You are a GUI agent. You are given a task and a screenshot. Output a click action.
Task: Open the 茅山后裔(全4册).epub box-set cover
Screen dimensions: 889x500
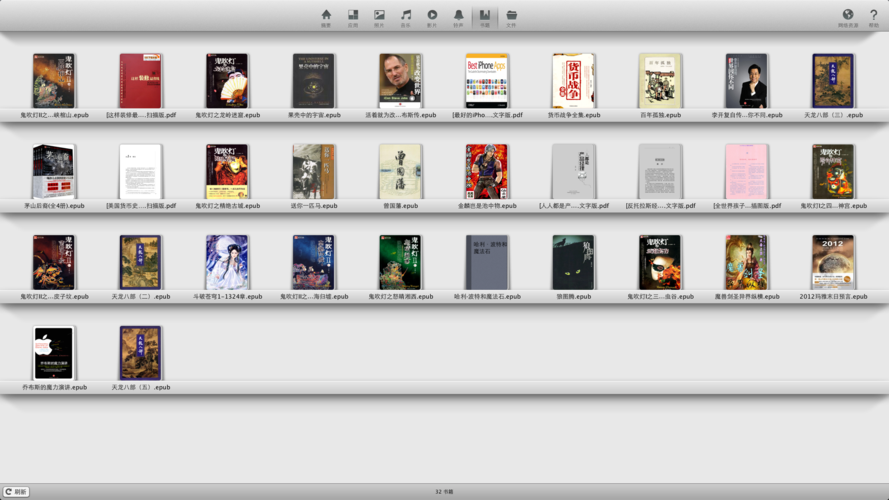pyautogui.click(x=54, y=172)
